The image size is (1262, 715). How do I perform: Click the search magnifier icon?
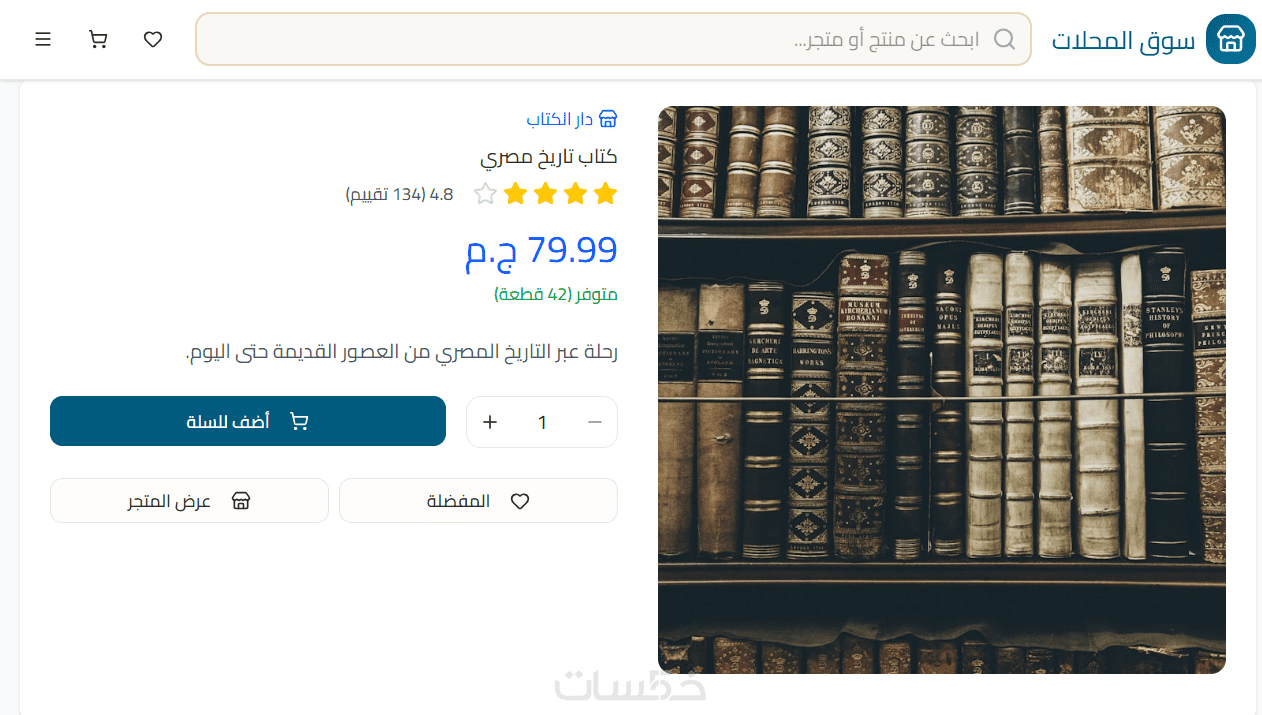(1004, 39)
